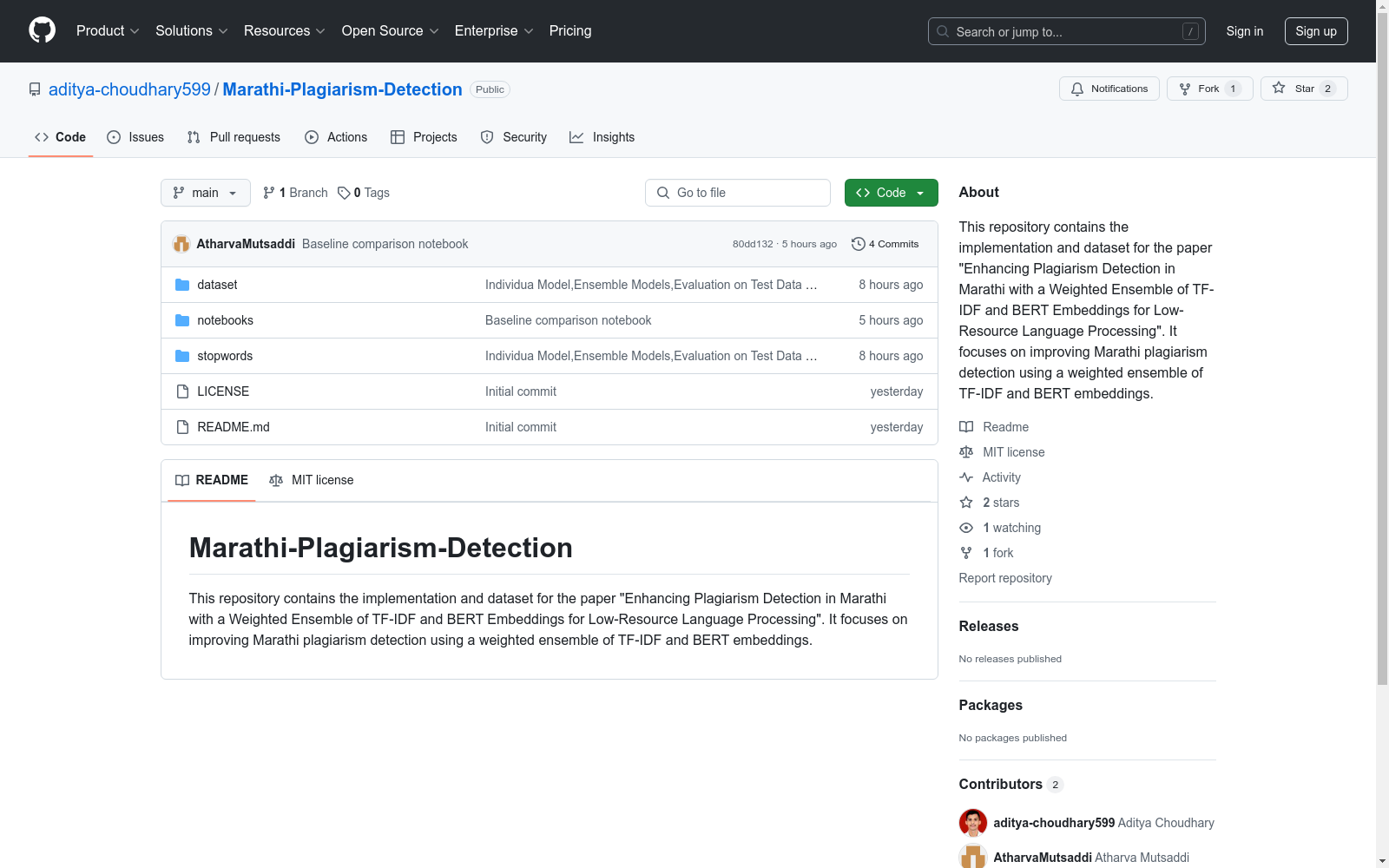Open the Releases section heading link
Image resolution: width=1389 pixels, height=868 pixels.
tap(989, 626)
